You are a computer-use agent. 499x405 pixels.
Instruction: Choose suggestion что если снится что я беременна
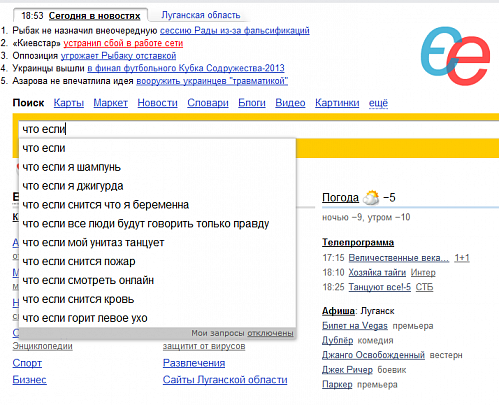[157, 205]
